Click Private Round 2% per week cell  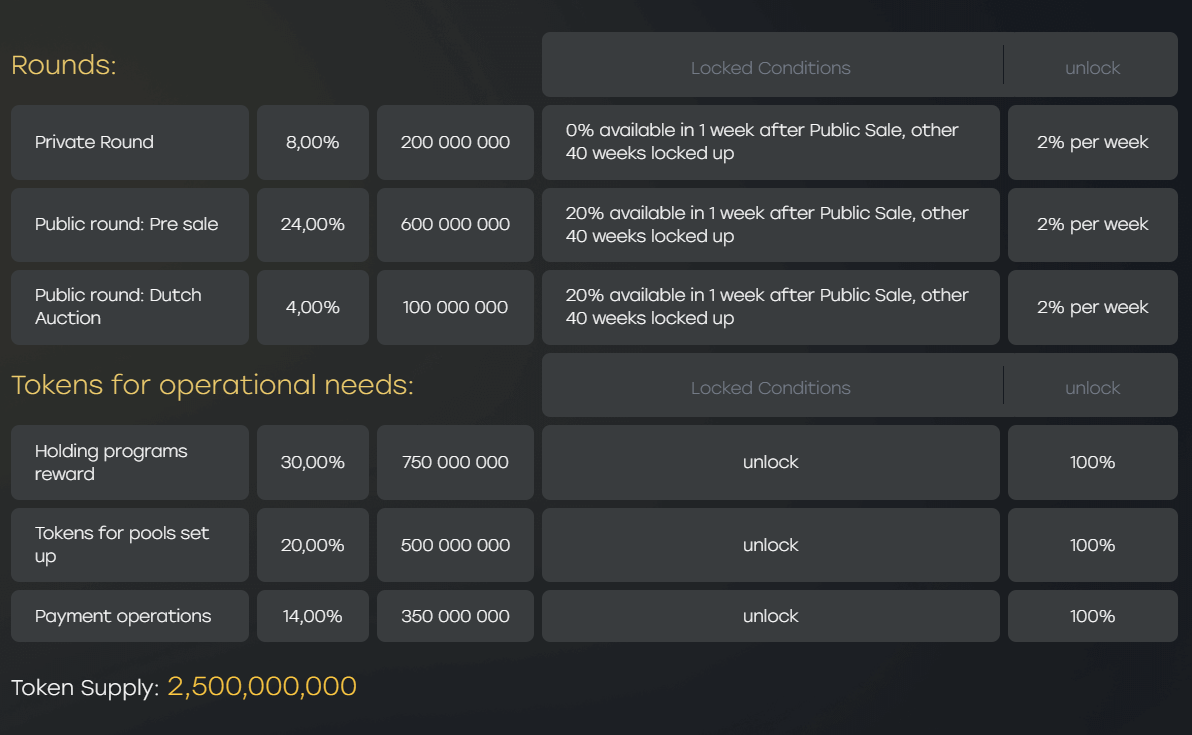(x=1092, y=142)
